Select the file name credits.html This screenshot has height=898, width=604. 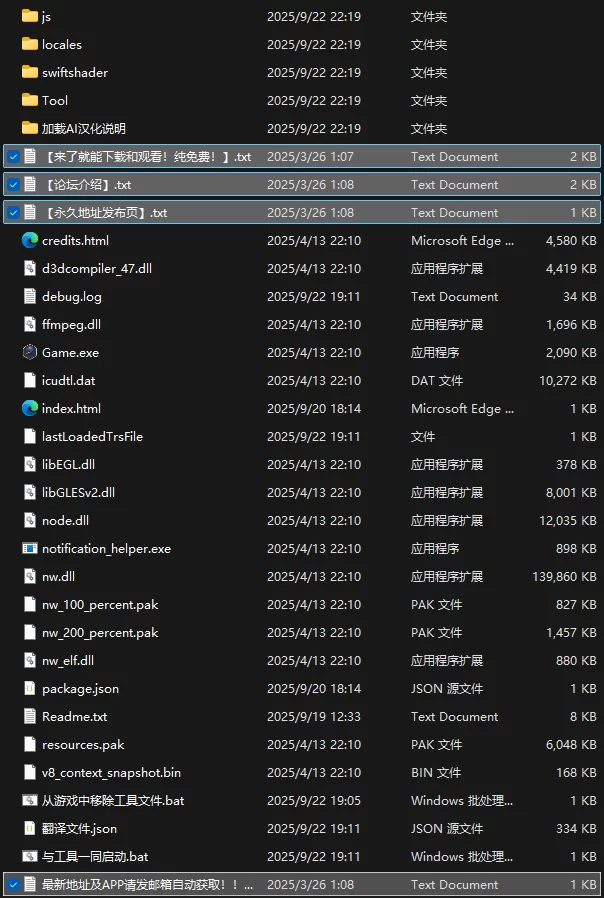point(75,241)
